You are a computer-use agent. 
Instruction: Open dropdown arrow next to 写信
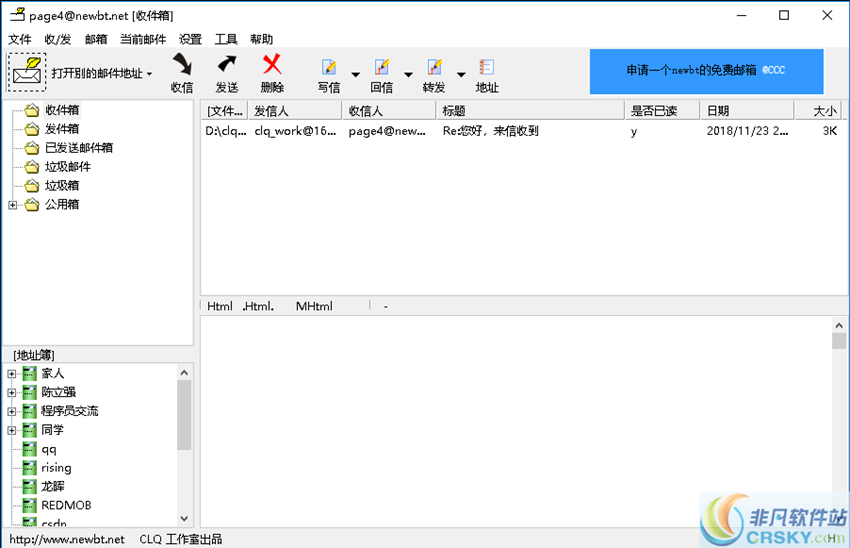coord(356,74)
